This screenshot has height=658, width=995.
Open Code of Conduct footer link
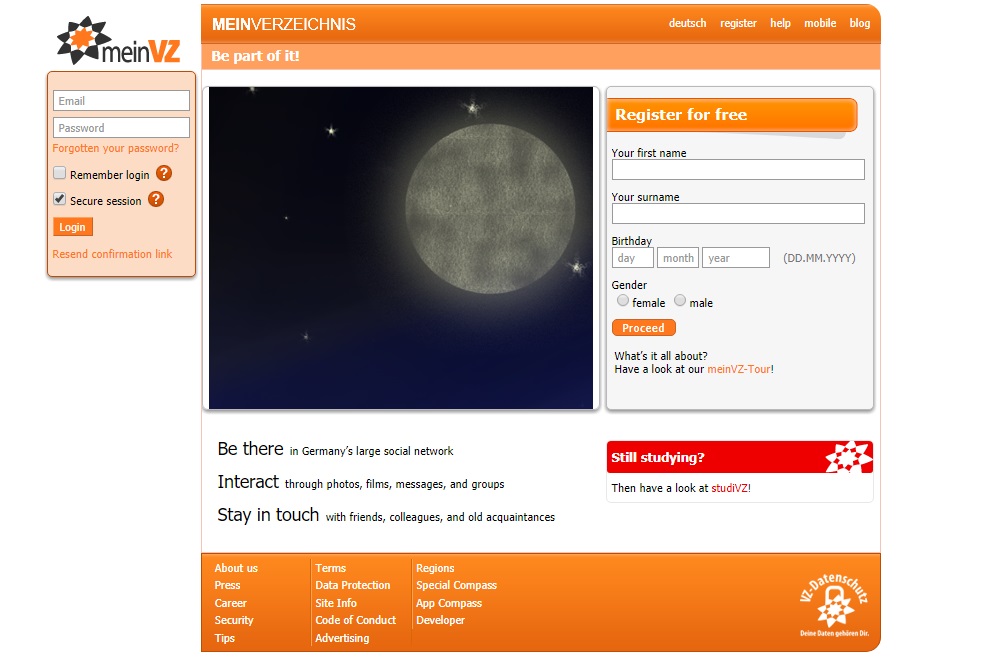click(x=355, y=620)
